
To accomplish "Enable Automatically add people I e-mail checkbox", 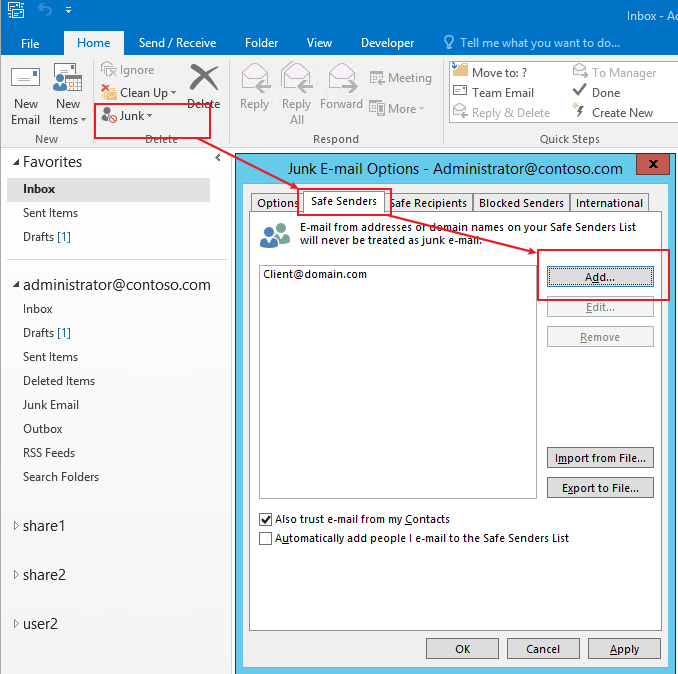I will 265,538.
